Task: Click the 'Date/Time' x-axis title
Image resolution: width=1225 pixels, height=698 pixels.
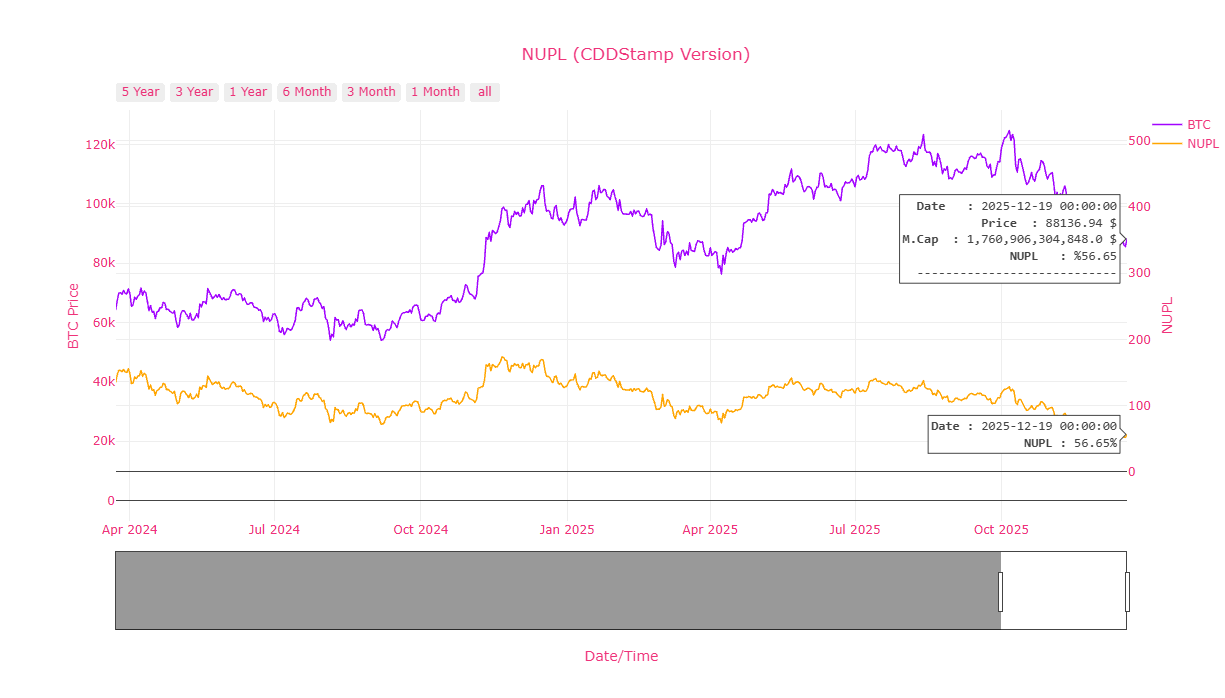Action: coord(621,656)
